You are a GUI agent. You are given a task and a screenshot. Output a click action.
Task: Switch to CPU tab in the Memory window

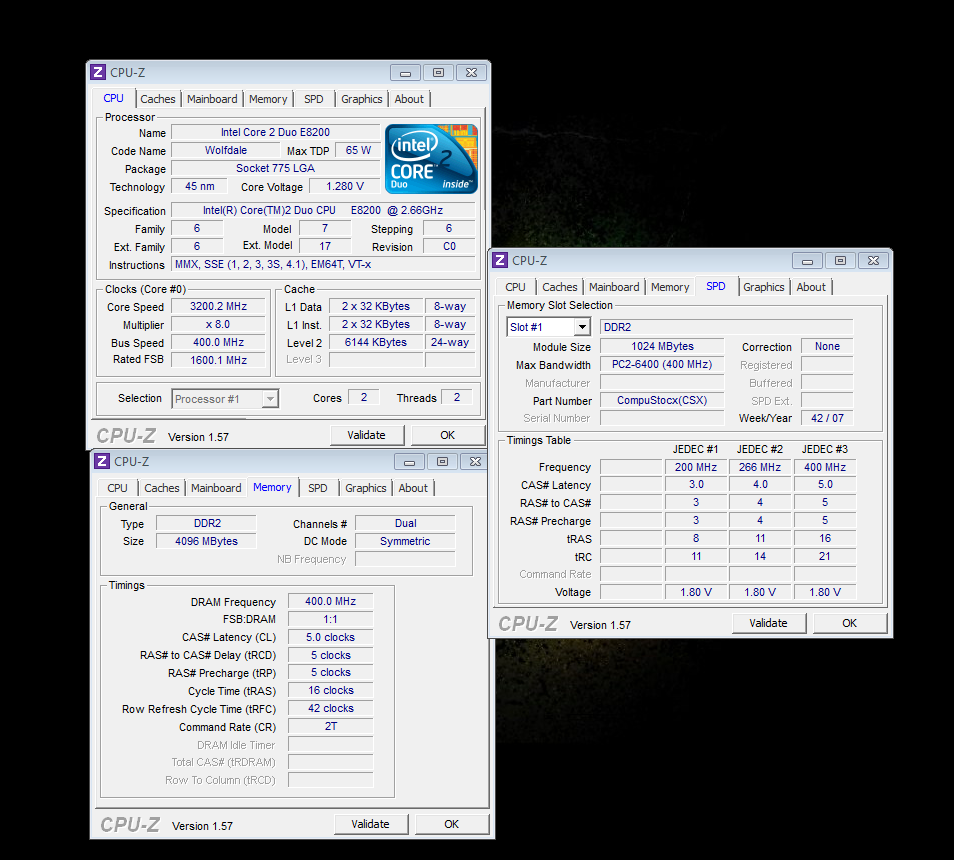(117, 488)
